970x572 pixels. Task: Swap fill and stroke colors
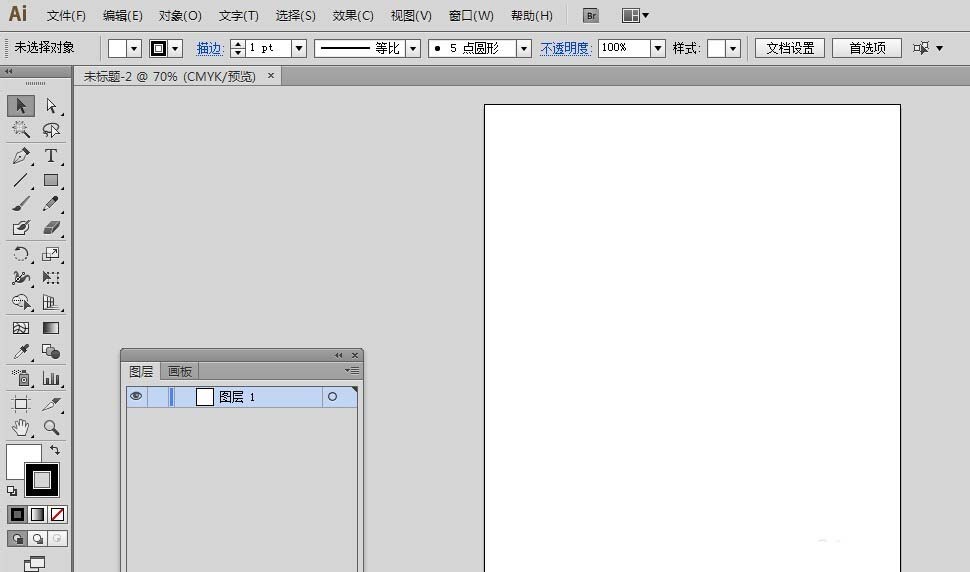55,450
